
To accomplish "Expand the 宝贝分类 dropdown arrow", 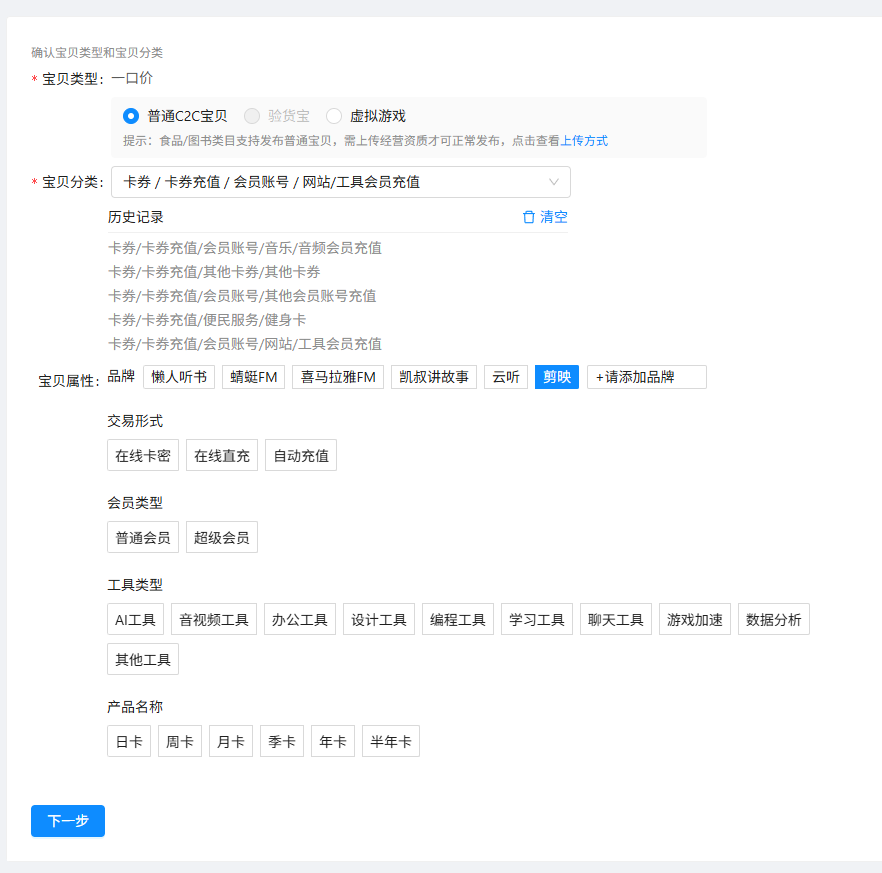I will pyautogui.click(x=554, y=182).
